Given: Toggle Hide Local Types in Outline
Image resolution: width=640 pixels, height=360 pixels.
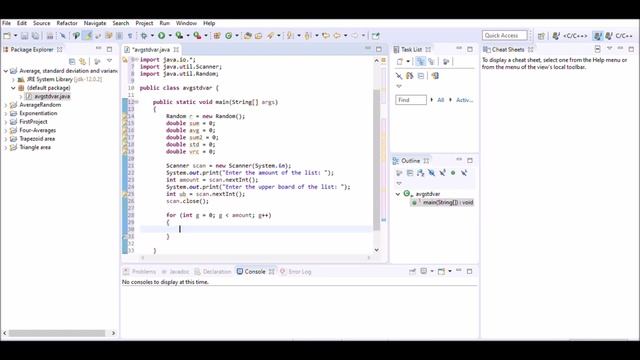Looking at the screenshot, I should 464,173.
